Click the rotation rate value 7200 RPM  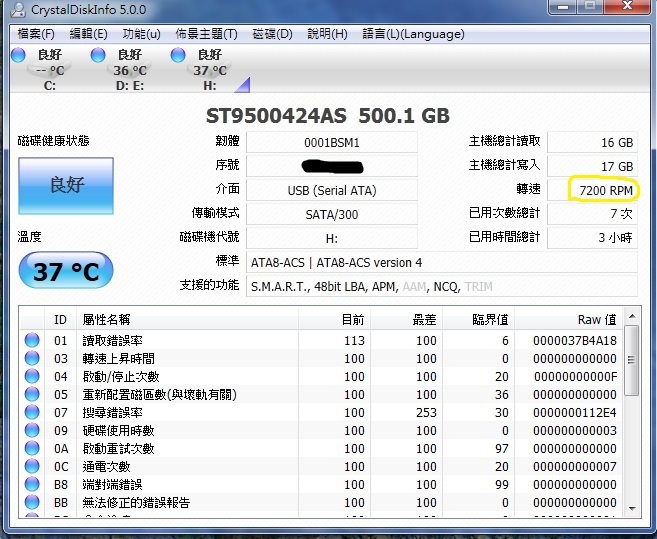[592, 191]
